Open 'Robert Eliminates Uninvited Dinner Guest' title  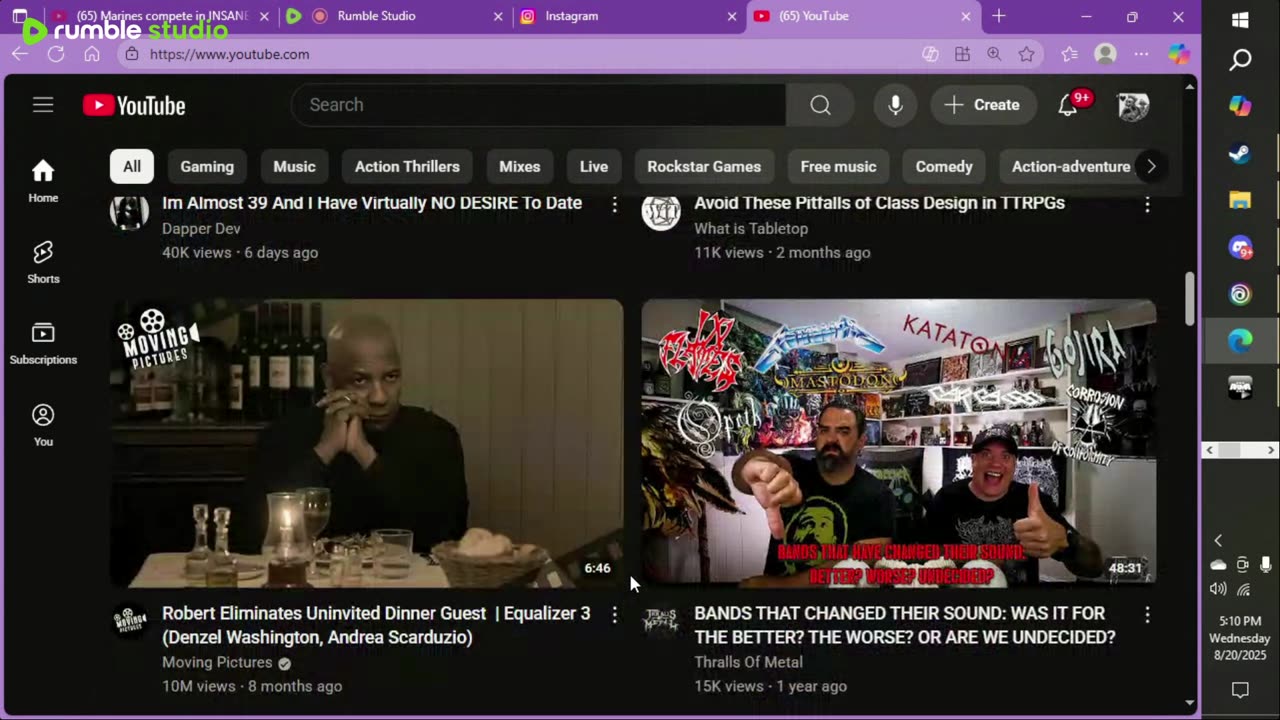tap(376, 625)
